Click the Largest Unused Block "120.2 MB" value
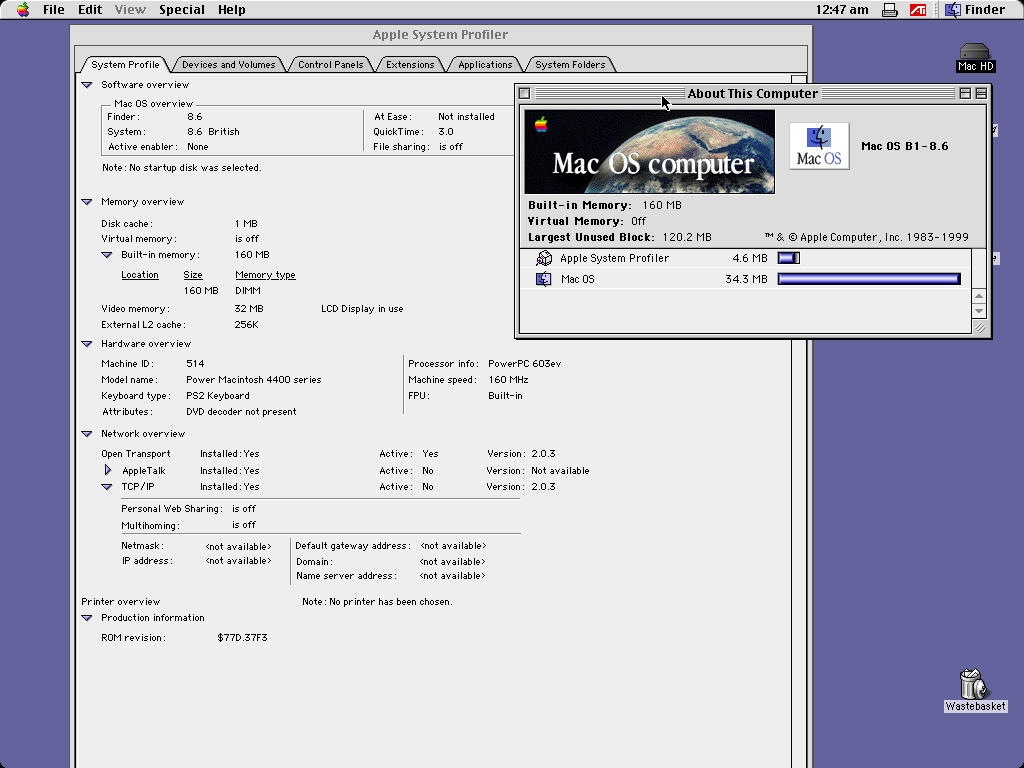 (x=687, y=237)
